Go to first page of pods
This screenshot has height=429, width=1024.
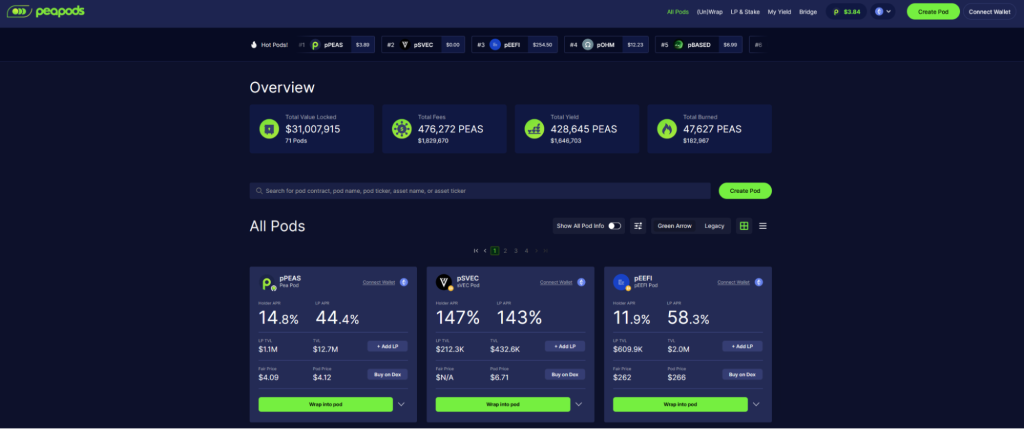(x=476, y=251)
